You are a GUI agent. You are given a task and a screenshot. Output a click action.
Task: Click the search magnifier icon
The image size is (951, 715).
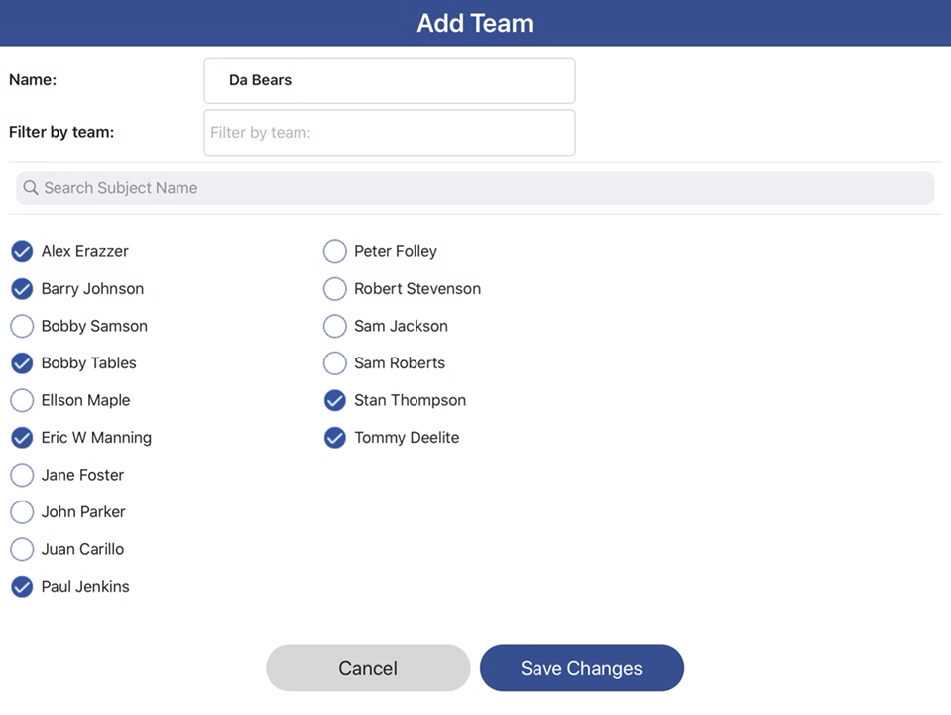click(30, 187)
